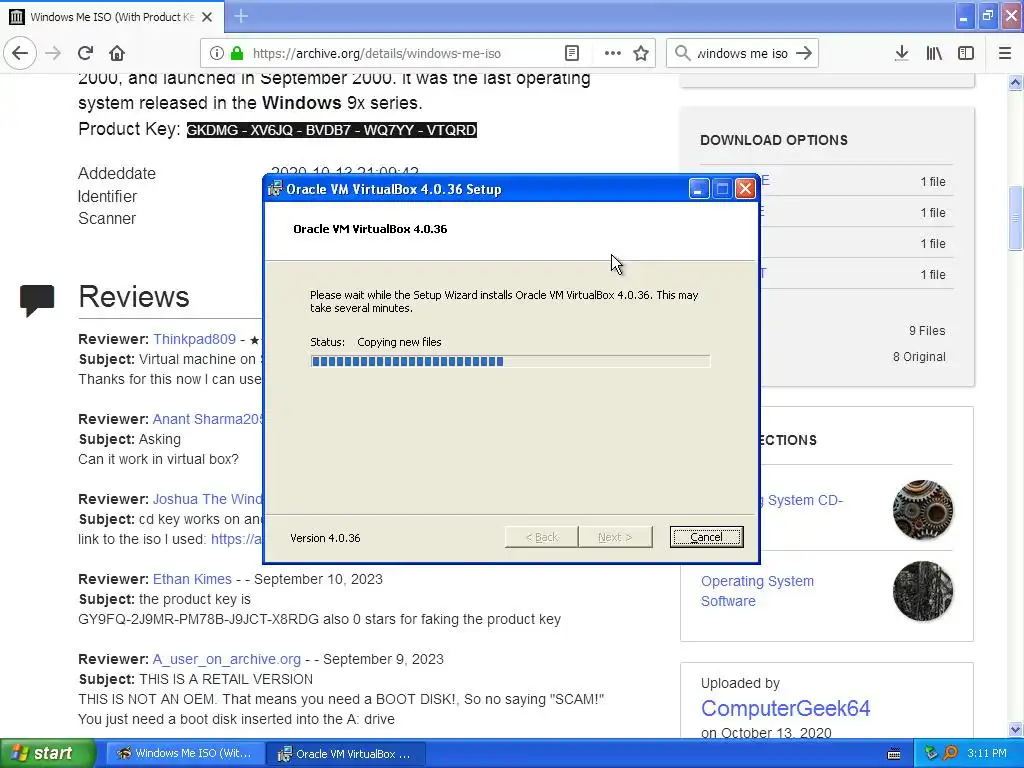Image resolution: width=1024 pixels, height=768 pixels.
Task: Click the 3:11 PM system clock
Action: tap(987, 754)
